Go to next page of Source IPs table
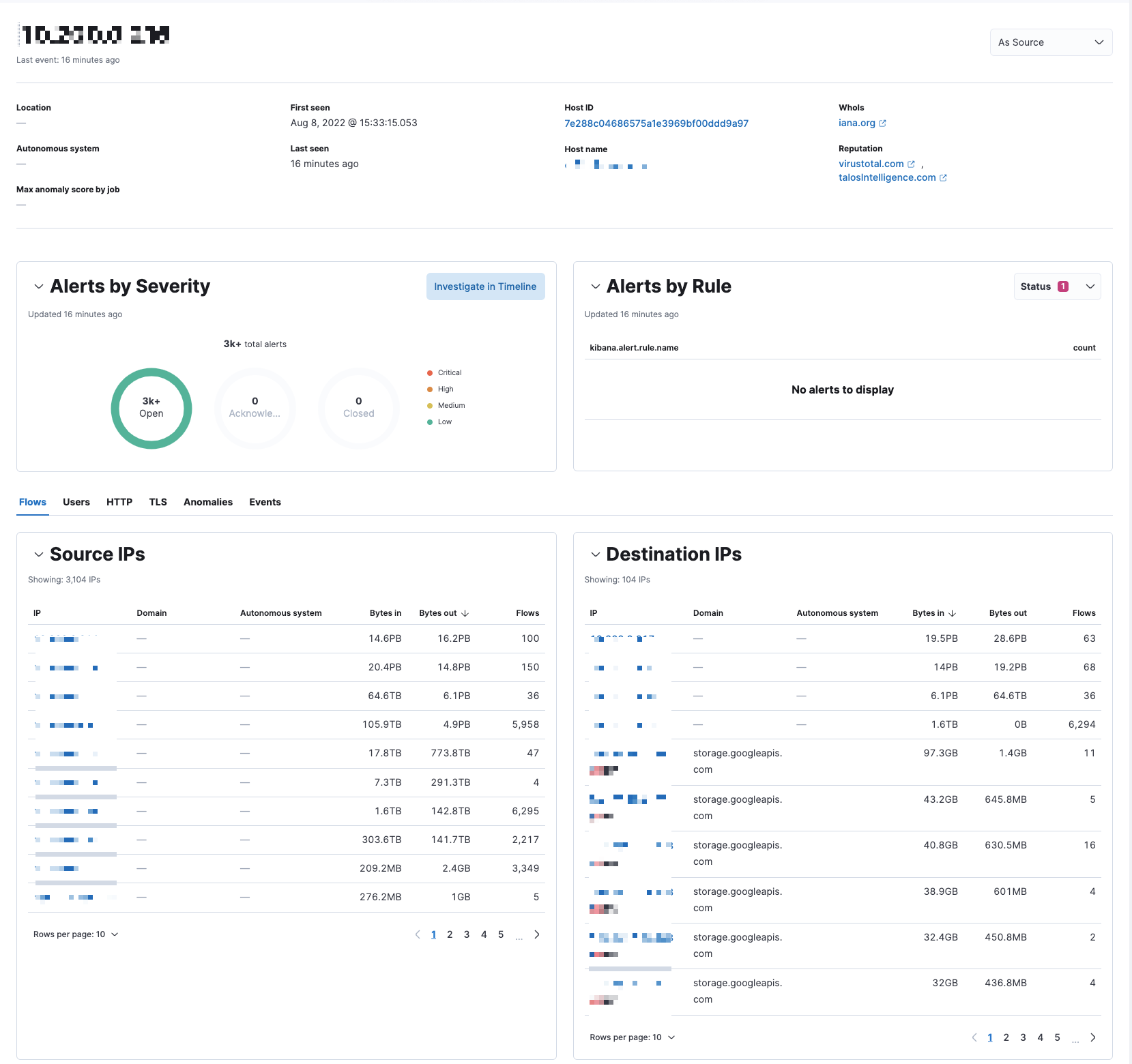Viewport: 1132px width, 1064px height. coord(537,934)
